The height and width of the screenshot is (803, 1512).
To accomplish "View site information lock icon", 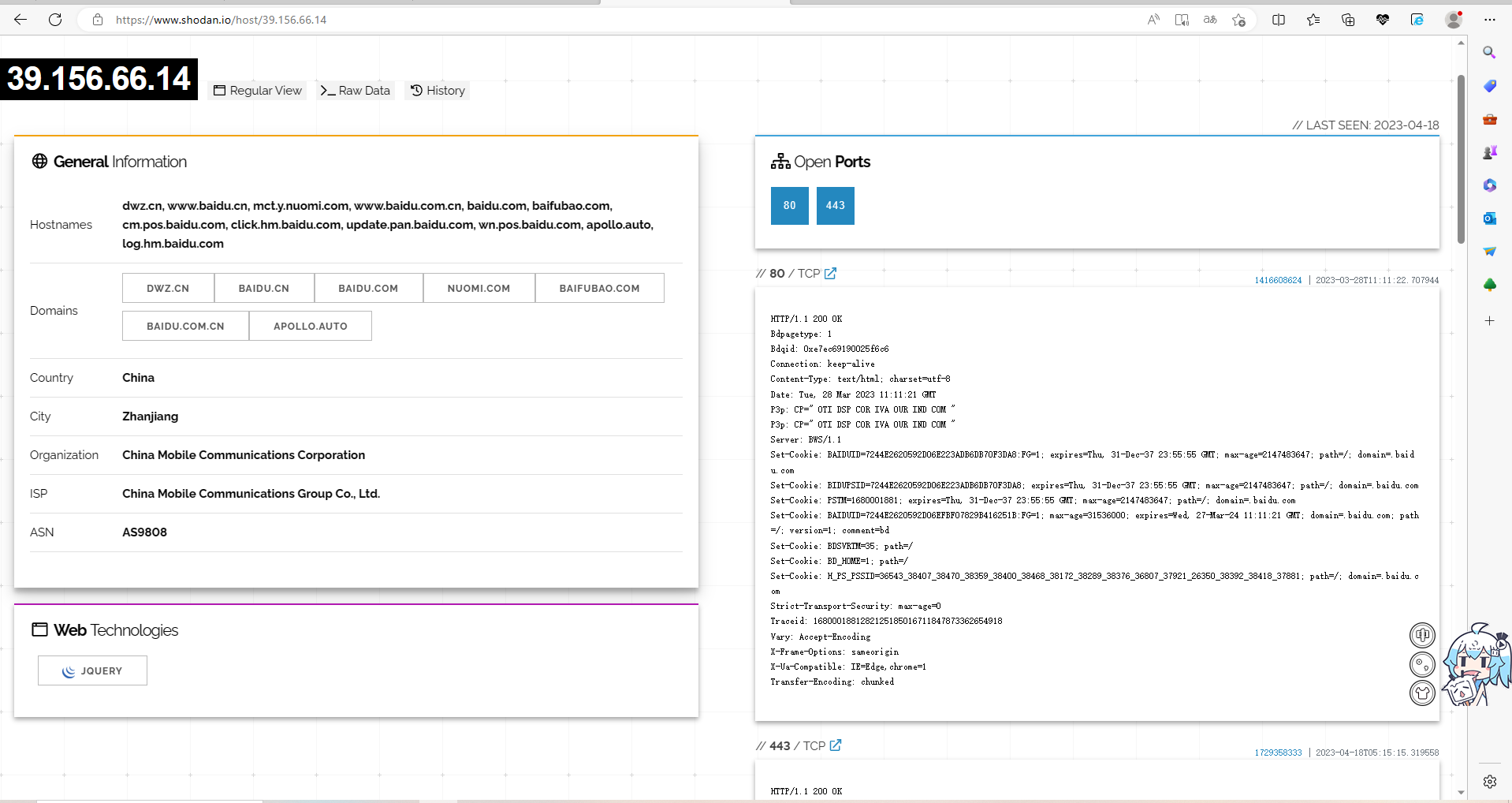I will pos(98,20).
